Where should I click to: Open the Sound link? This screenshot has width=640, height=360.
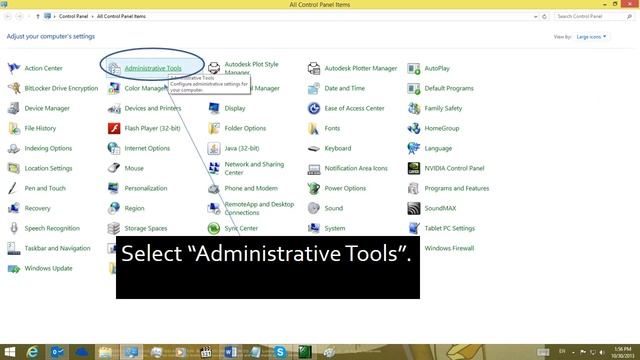(x=333, y=208)
